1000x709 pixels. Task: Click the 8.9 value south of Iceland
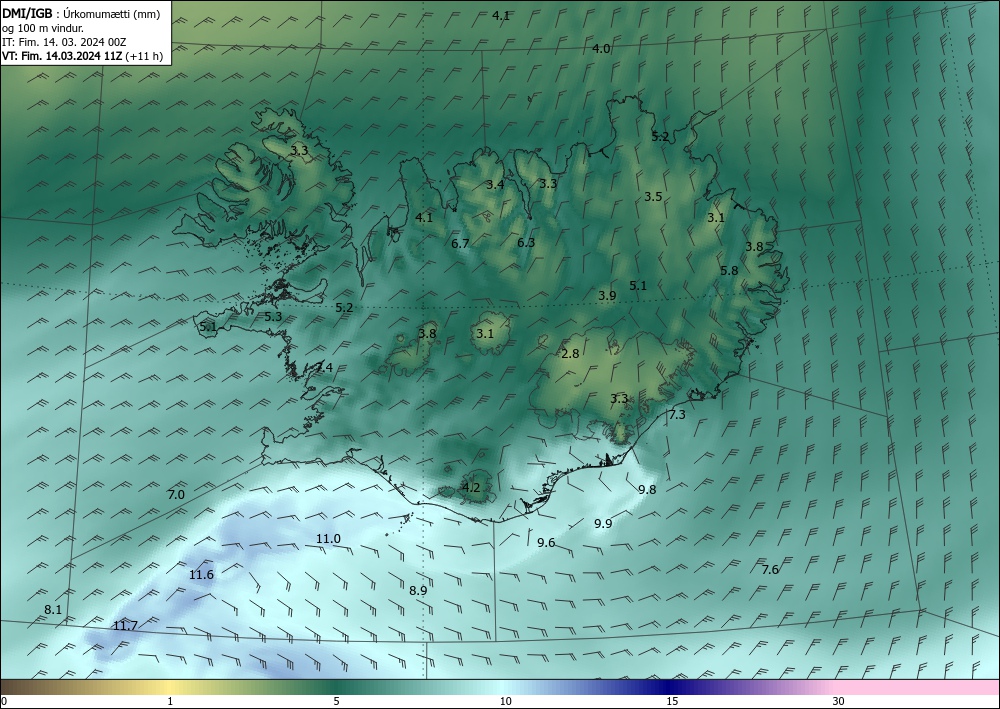[418, 590]
